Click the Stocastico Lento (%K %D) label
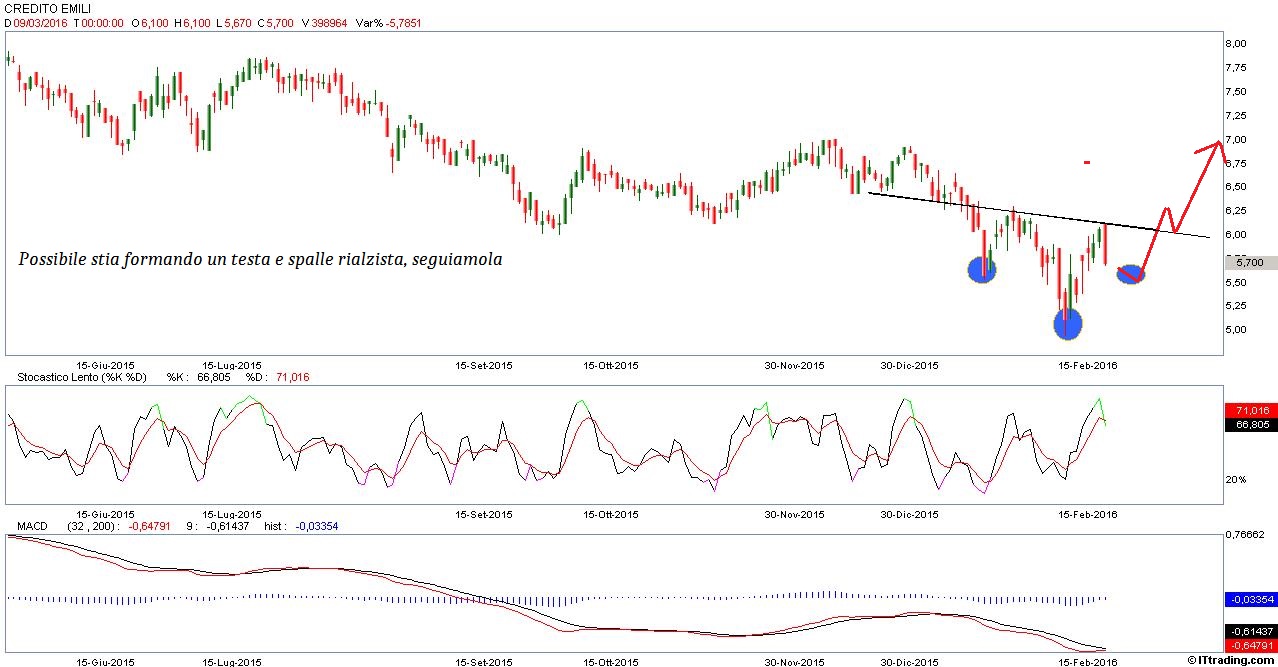This screenshot has width=1278, height=667. tap(76, 377)
